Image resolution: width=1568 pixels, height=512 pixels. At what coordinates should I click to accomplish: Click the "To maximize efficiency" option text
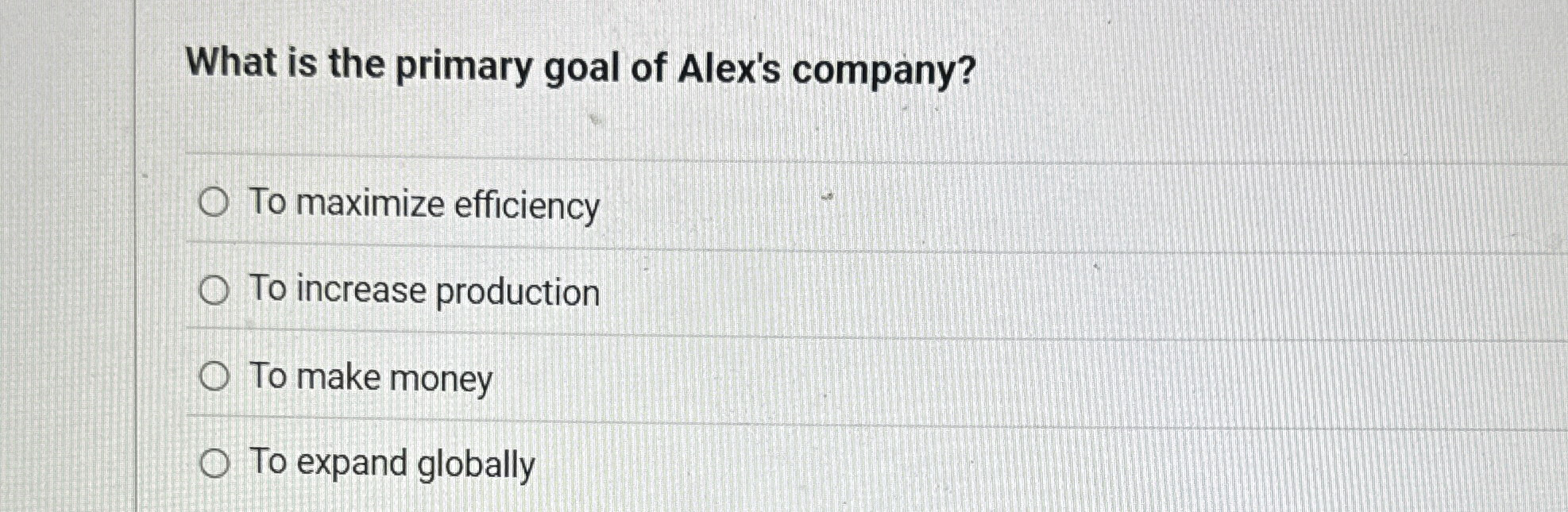[x=425, y=205]
